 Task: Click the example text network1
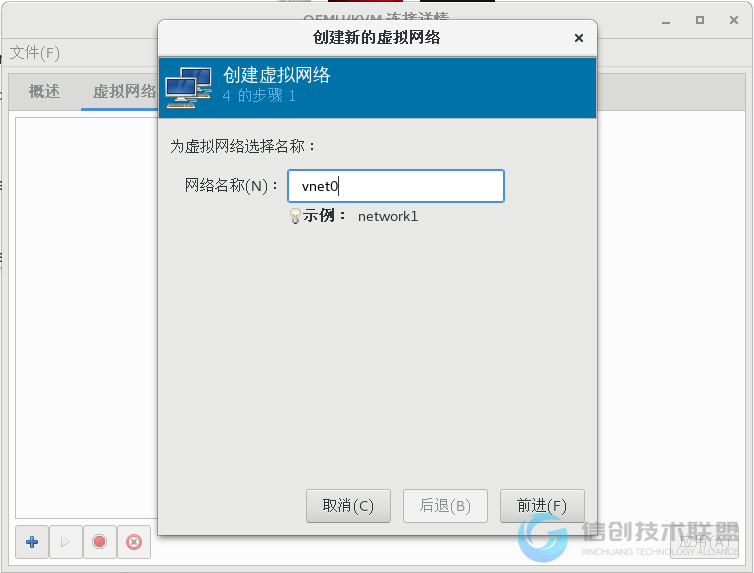388,216
